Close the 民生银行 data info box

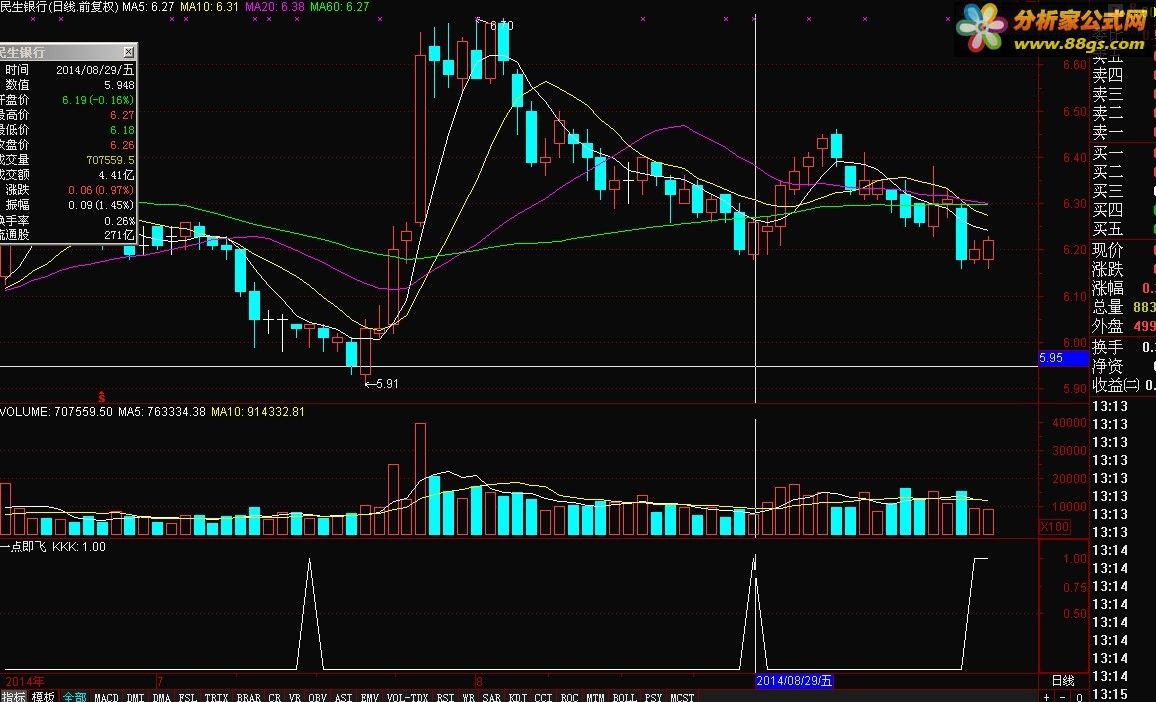click(128, 52)
